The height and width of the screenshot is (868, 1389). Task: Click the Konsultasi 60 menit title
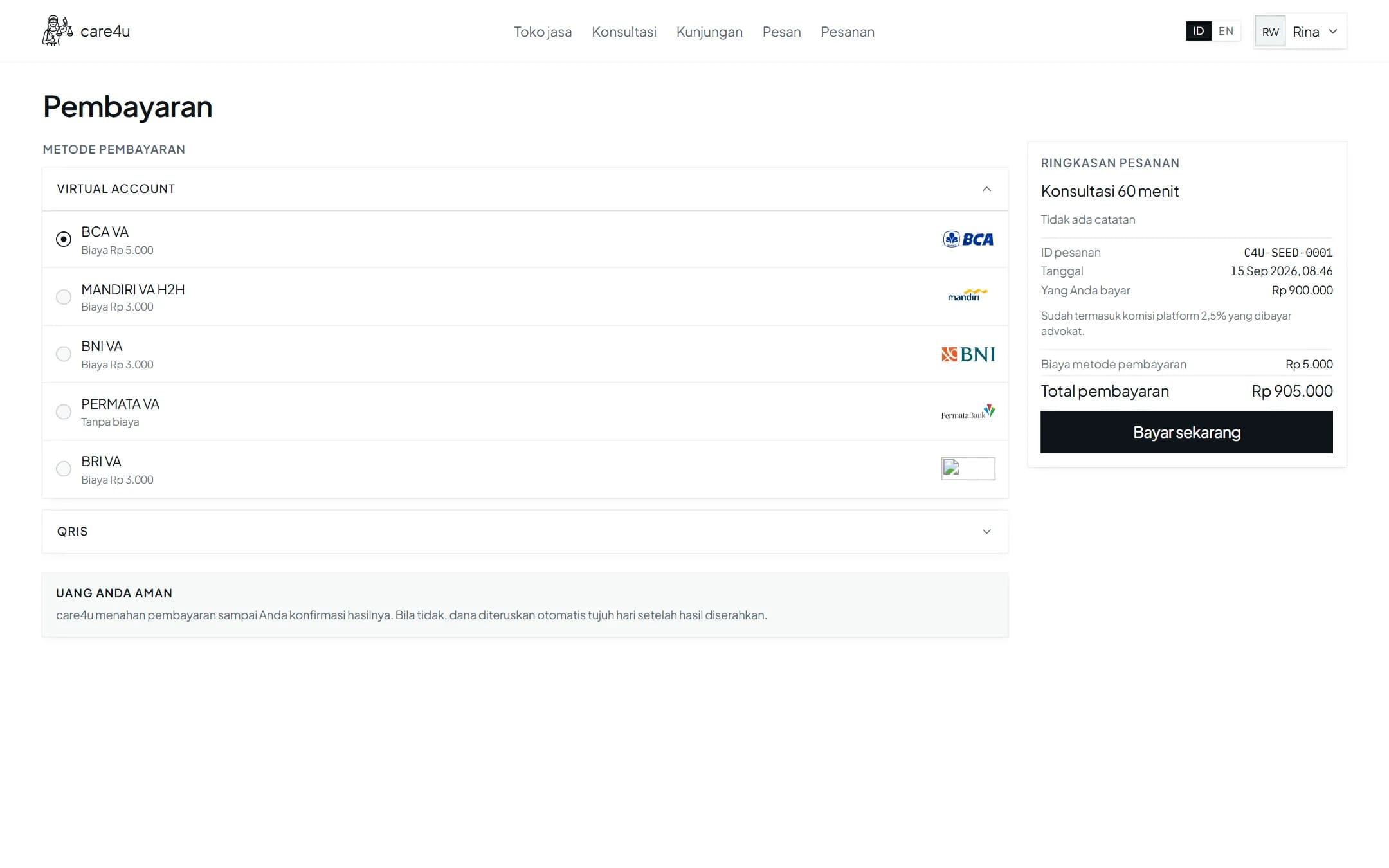tap(1110, 192)
